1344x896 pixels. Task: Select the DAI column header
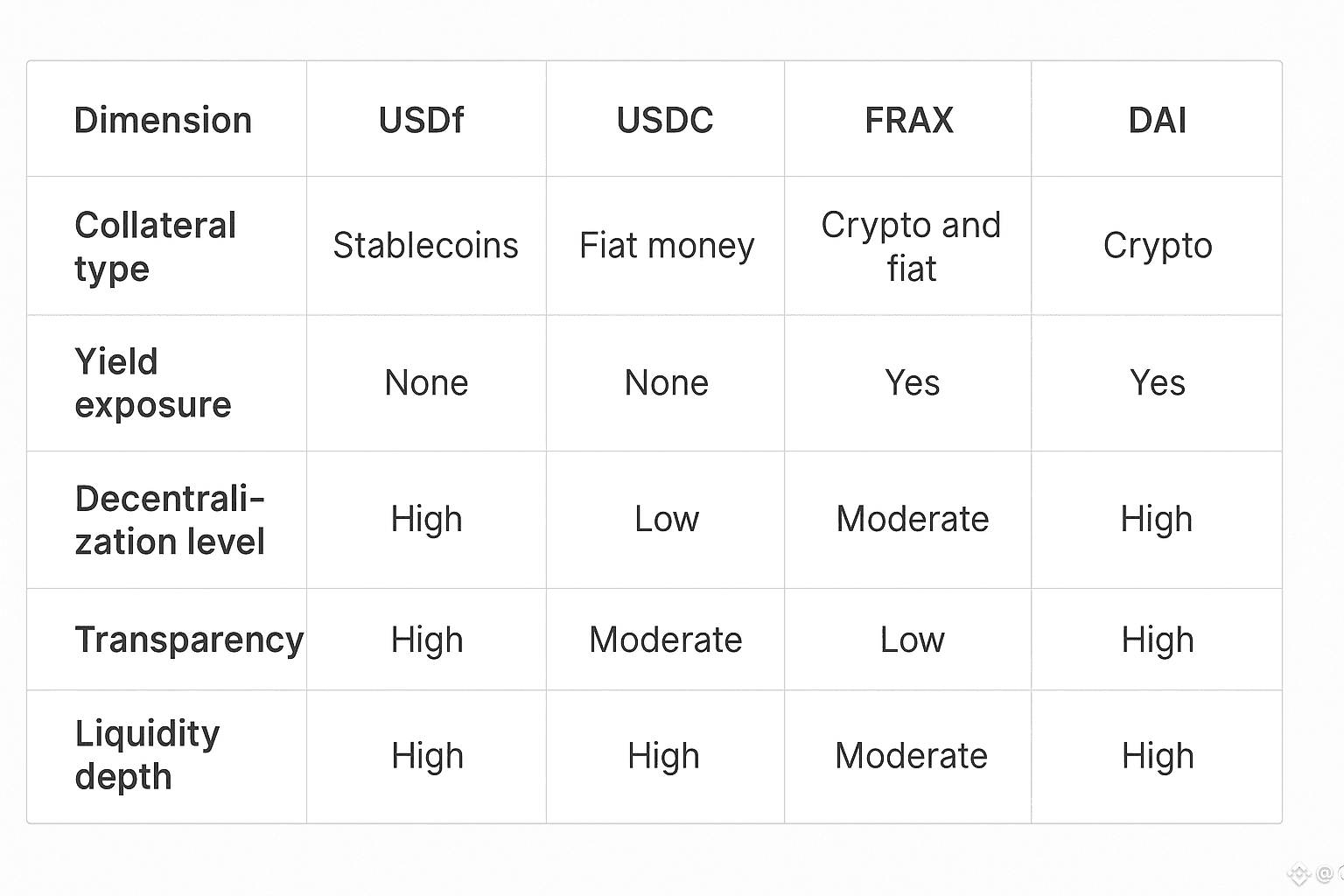[1157, 120]
